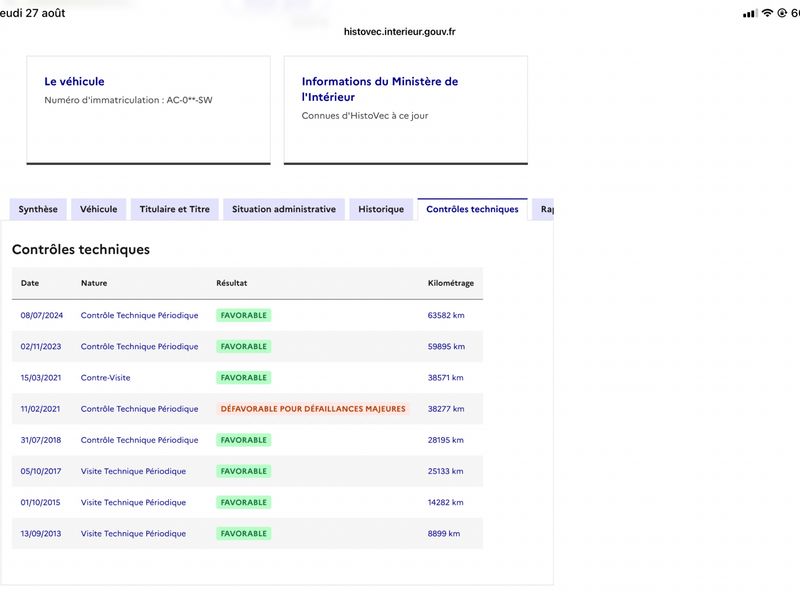Click the Numéro d'immatriculation AC-0**-SW text
Image resolution: width=800 pixels, height=600 pixels.
point(128,100)
